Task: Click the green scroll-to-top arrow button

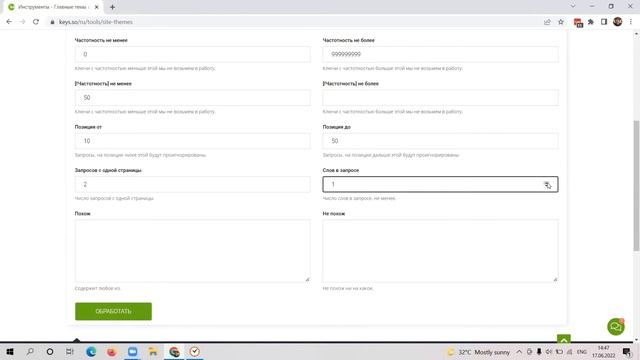Action: pyautogui.click(x=564, y=339)
